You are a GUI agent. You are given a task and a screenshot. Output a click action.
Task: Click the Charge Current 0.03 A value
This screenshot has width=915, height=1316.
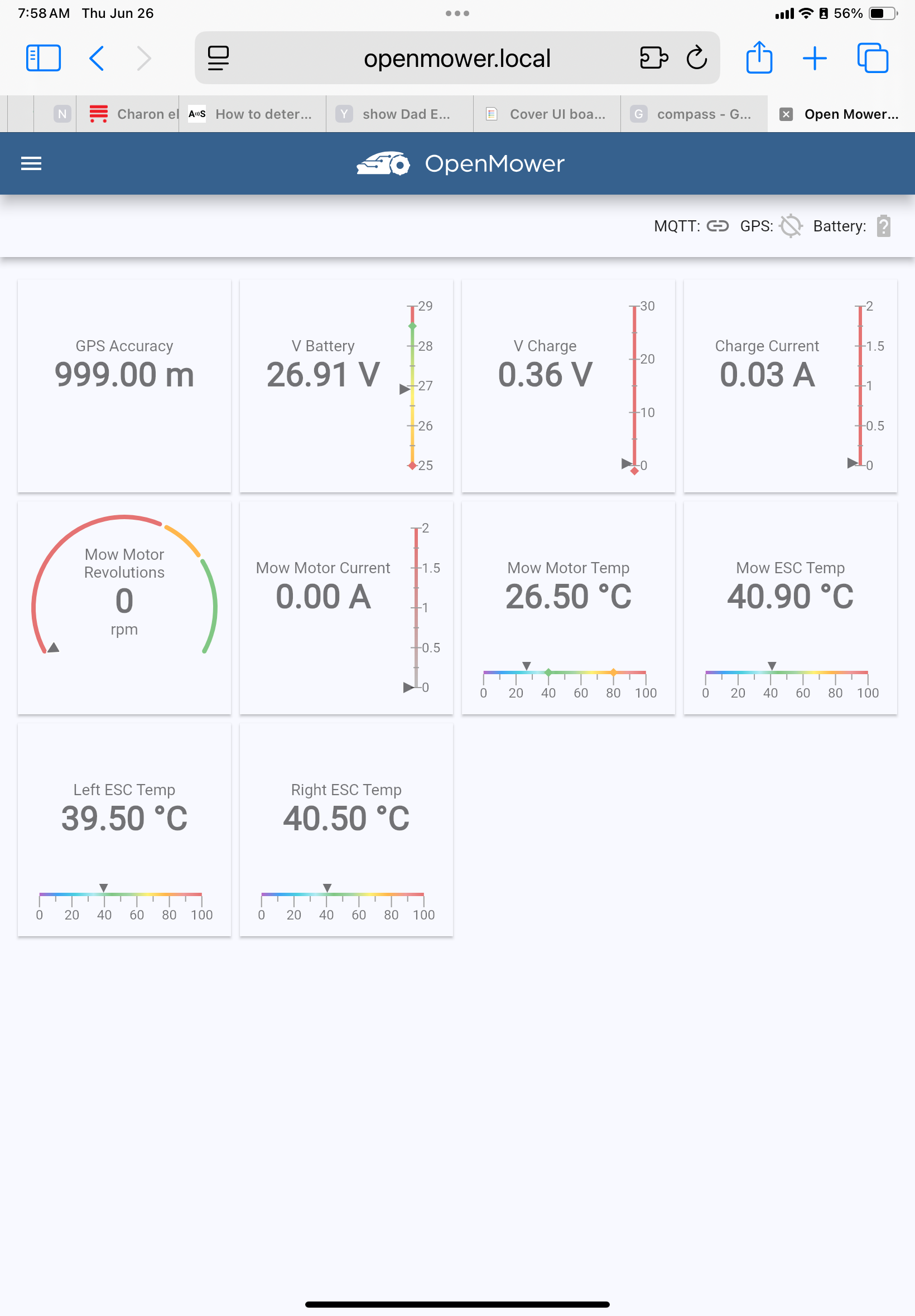click(x=767, y=375)
